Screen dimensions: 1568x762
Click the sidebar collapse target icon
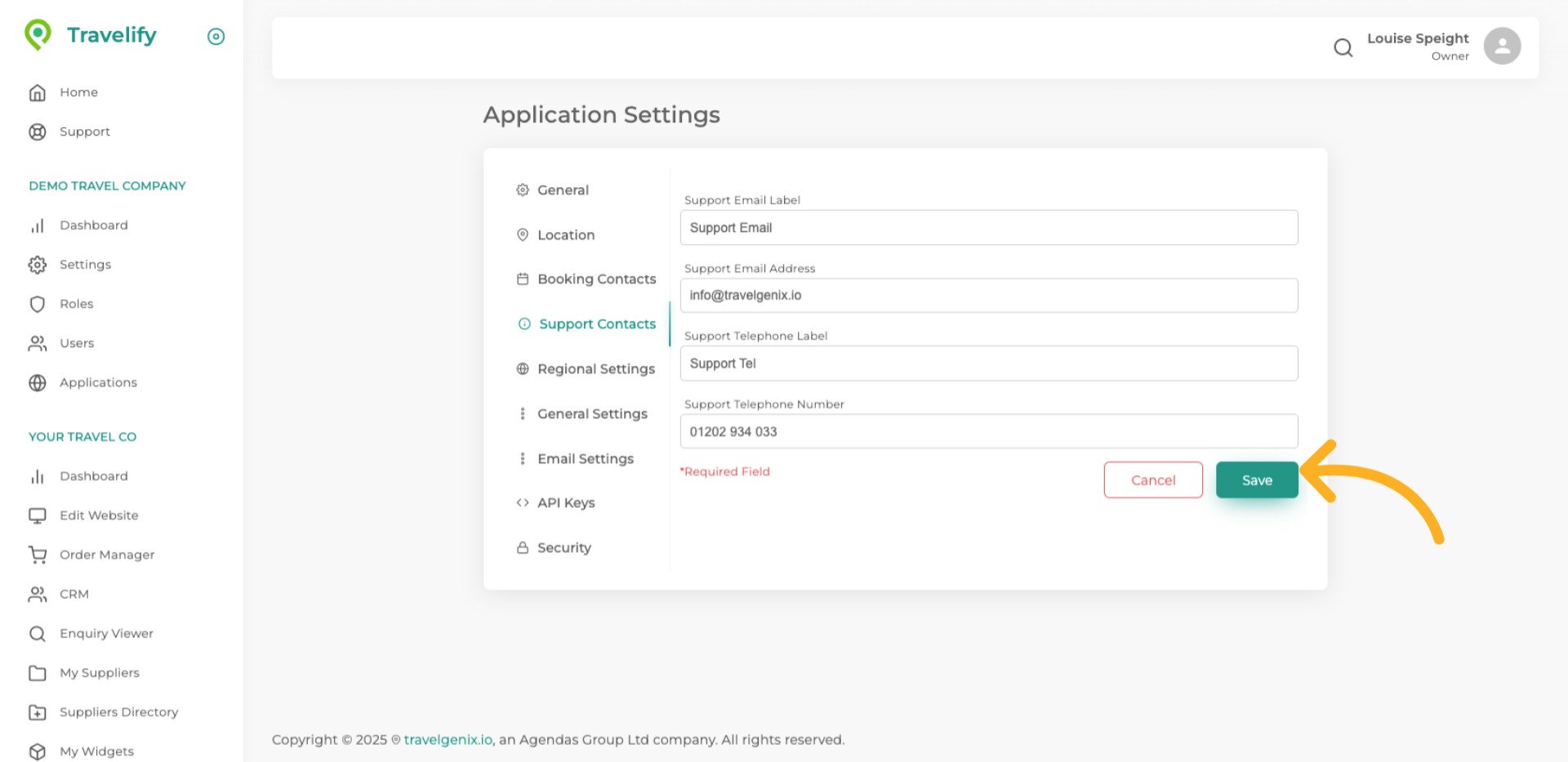coord(216,37)
